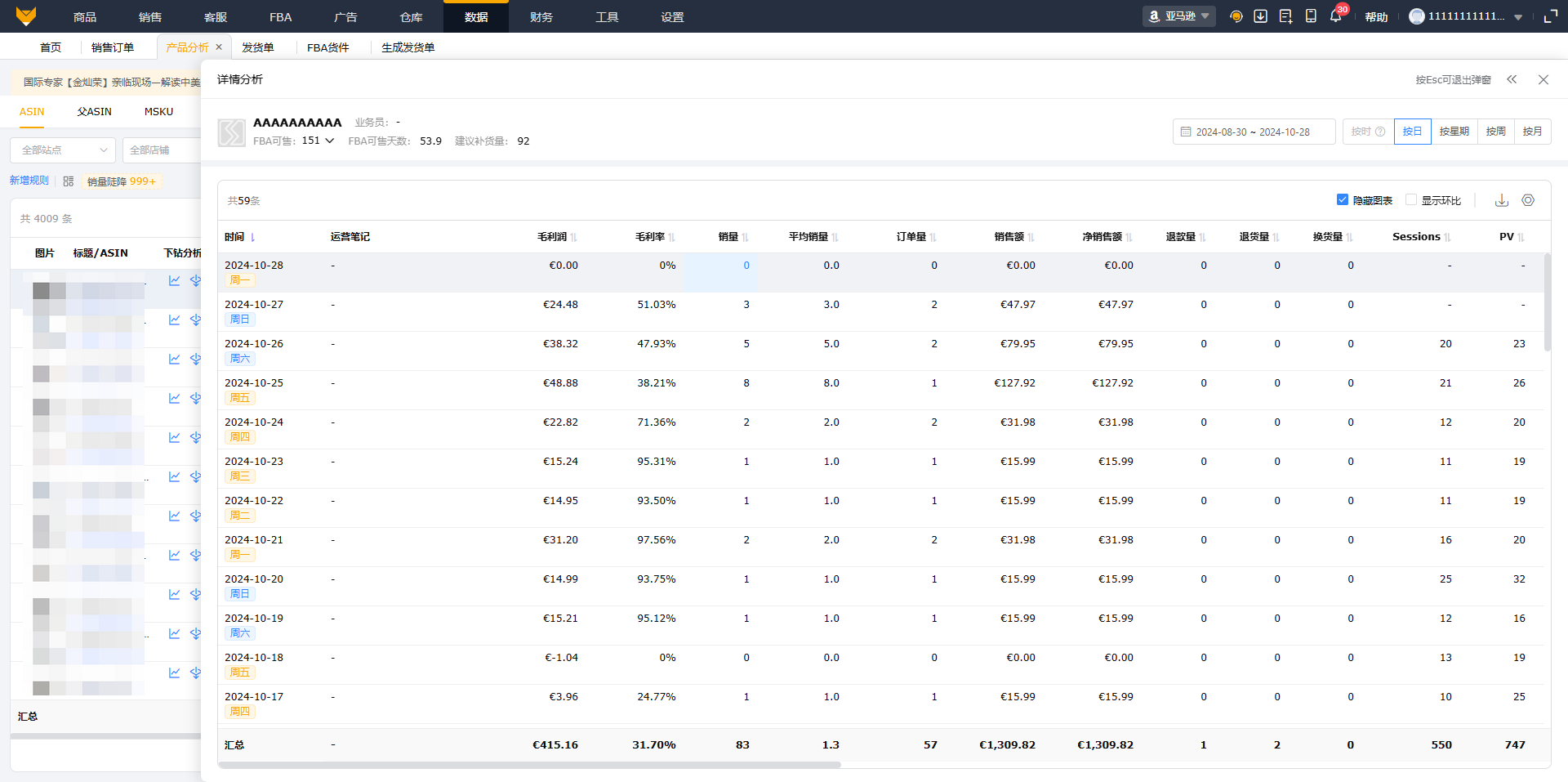Click the 新增规则 link
Image resolution: width=1568 pixels, height=782 pixels.
(x=29, y=181)
